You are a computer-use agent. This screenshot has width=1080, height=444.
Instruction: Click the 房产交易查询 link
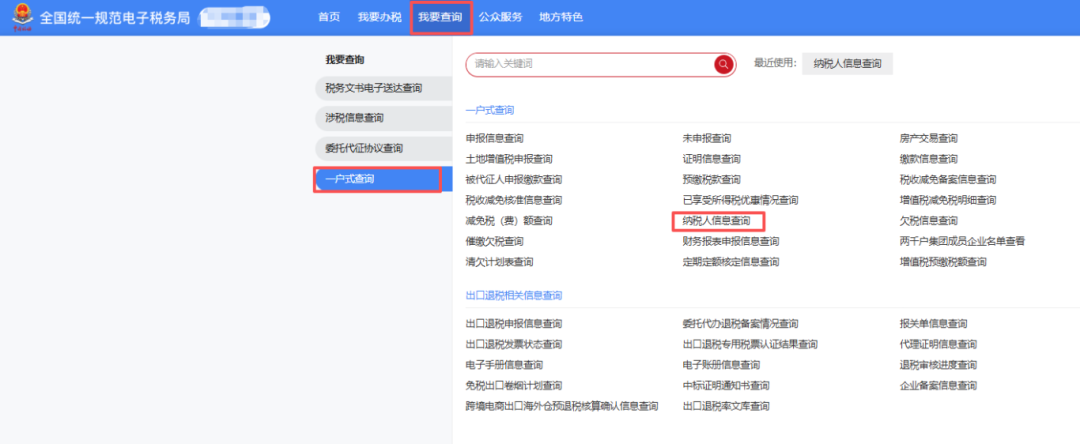pyautogui.click(x=928, y=138)
